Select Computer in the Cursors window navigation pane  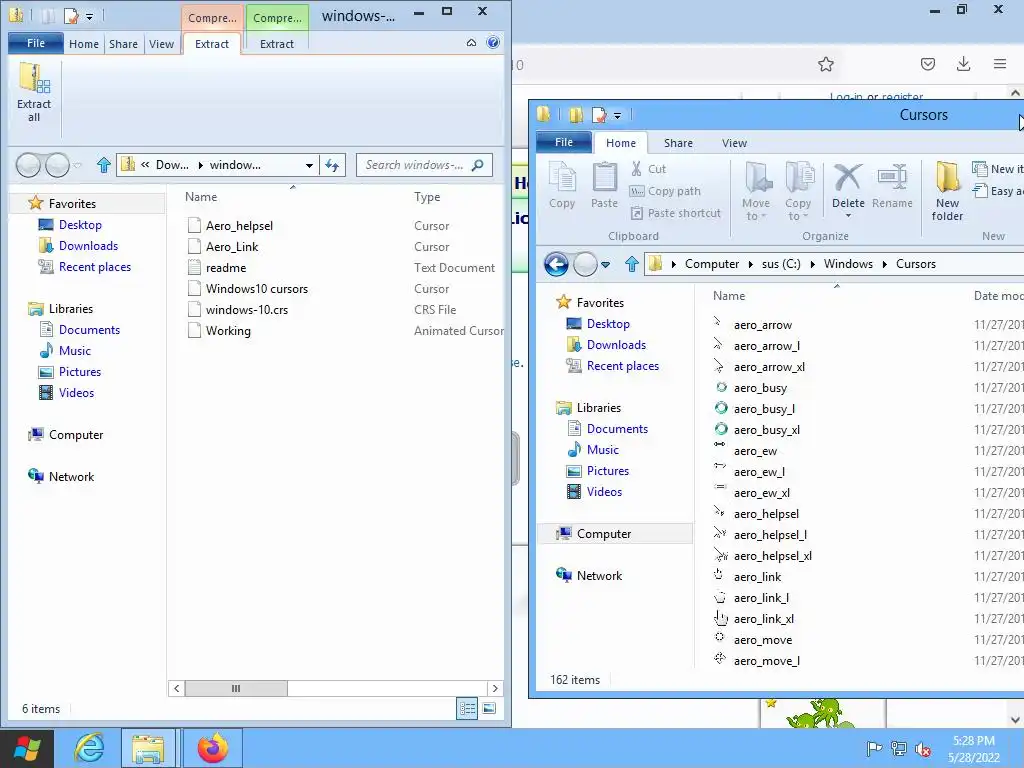click(x=603, y=534)
